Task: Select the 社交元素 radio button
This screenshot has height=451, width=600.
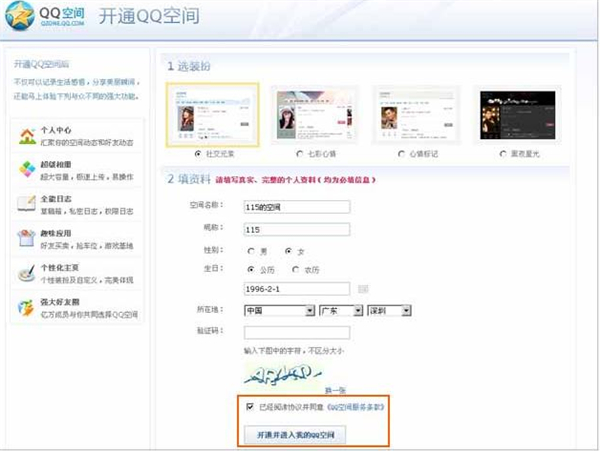Action: coord(198,154)
